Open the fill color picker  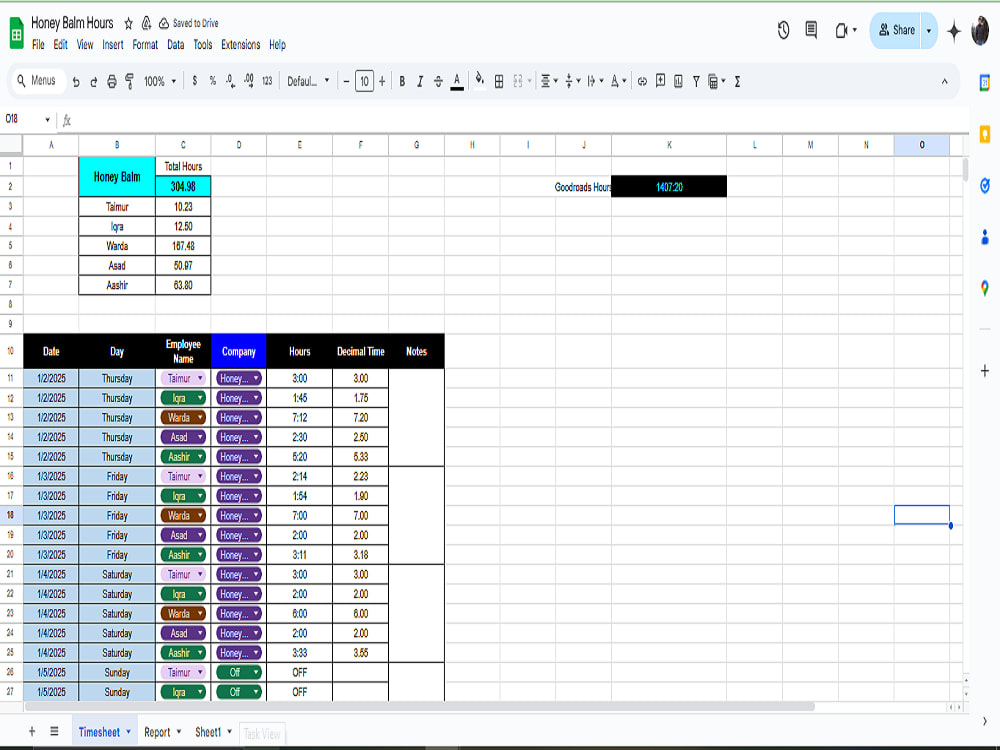[480, 80]
